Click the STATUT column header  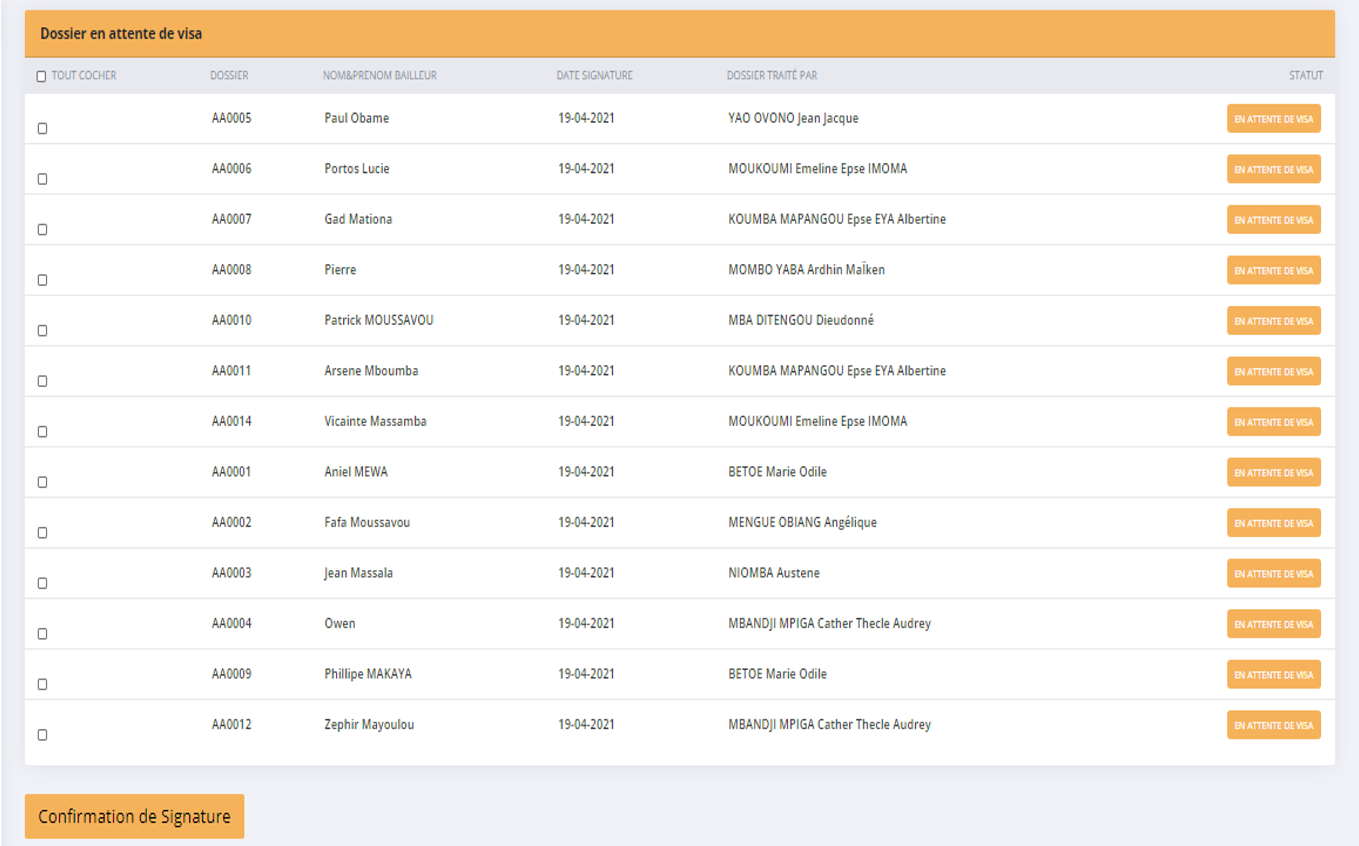1305,76
